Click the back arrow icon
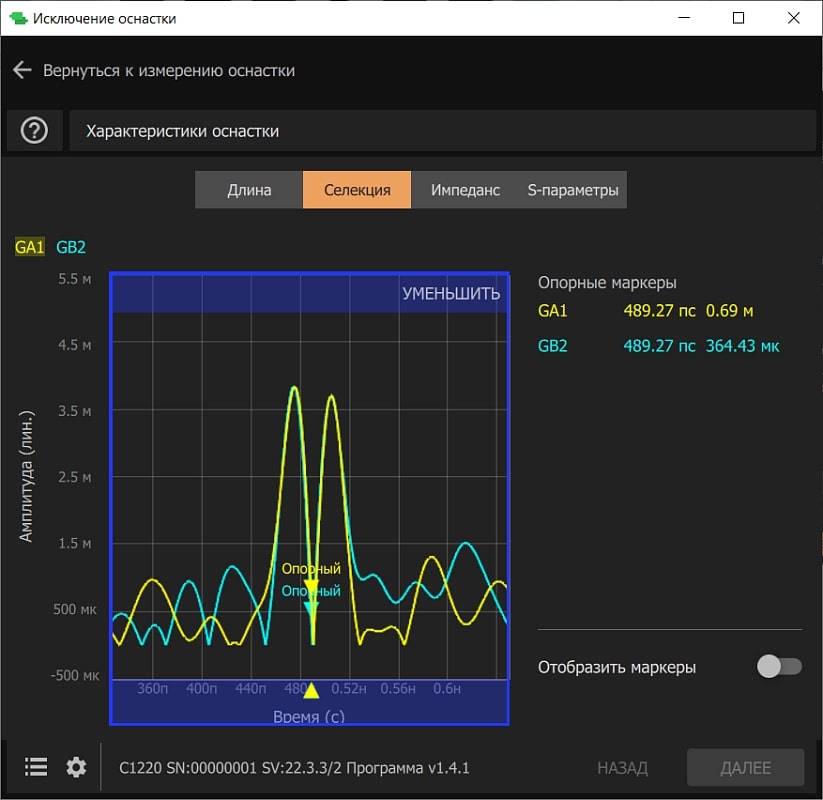 tap(22, 71)
